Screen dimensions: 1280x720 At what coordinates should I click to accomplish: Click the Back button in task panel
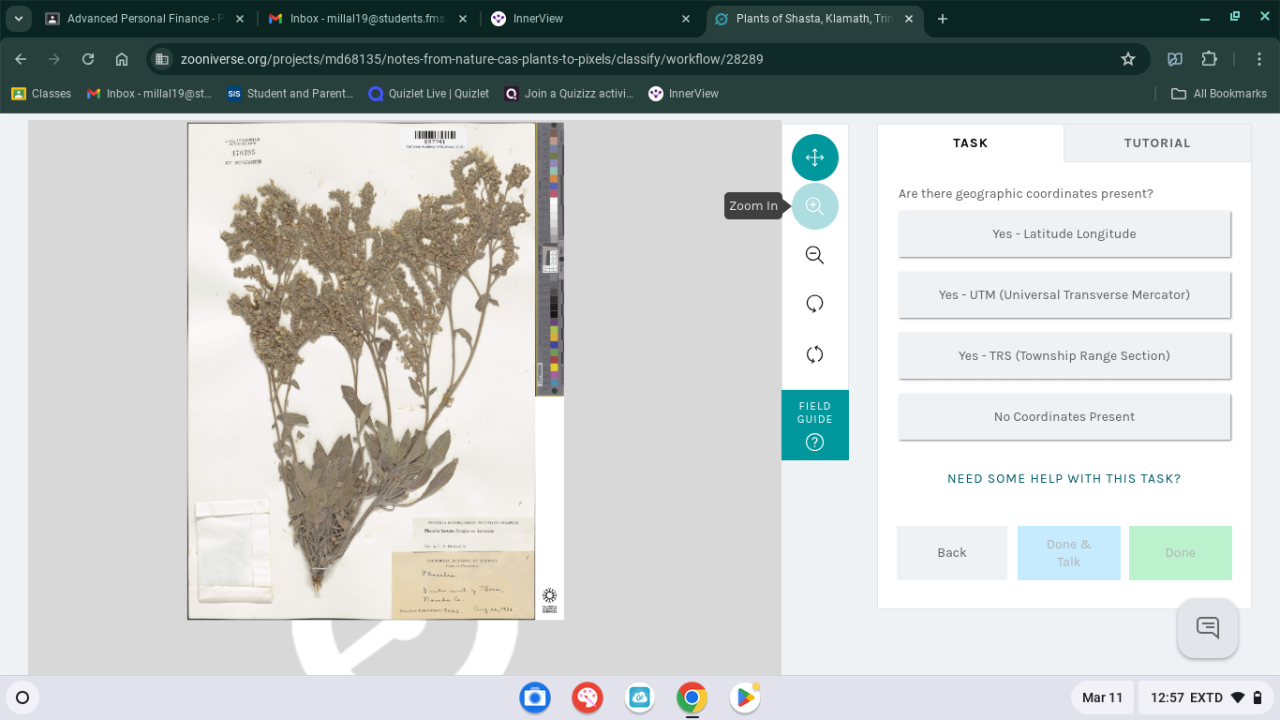(952, 553)
